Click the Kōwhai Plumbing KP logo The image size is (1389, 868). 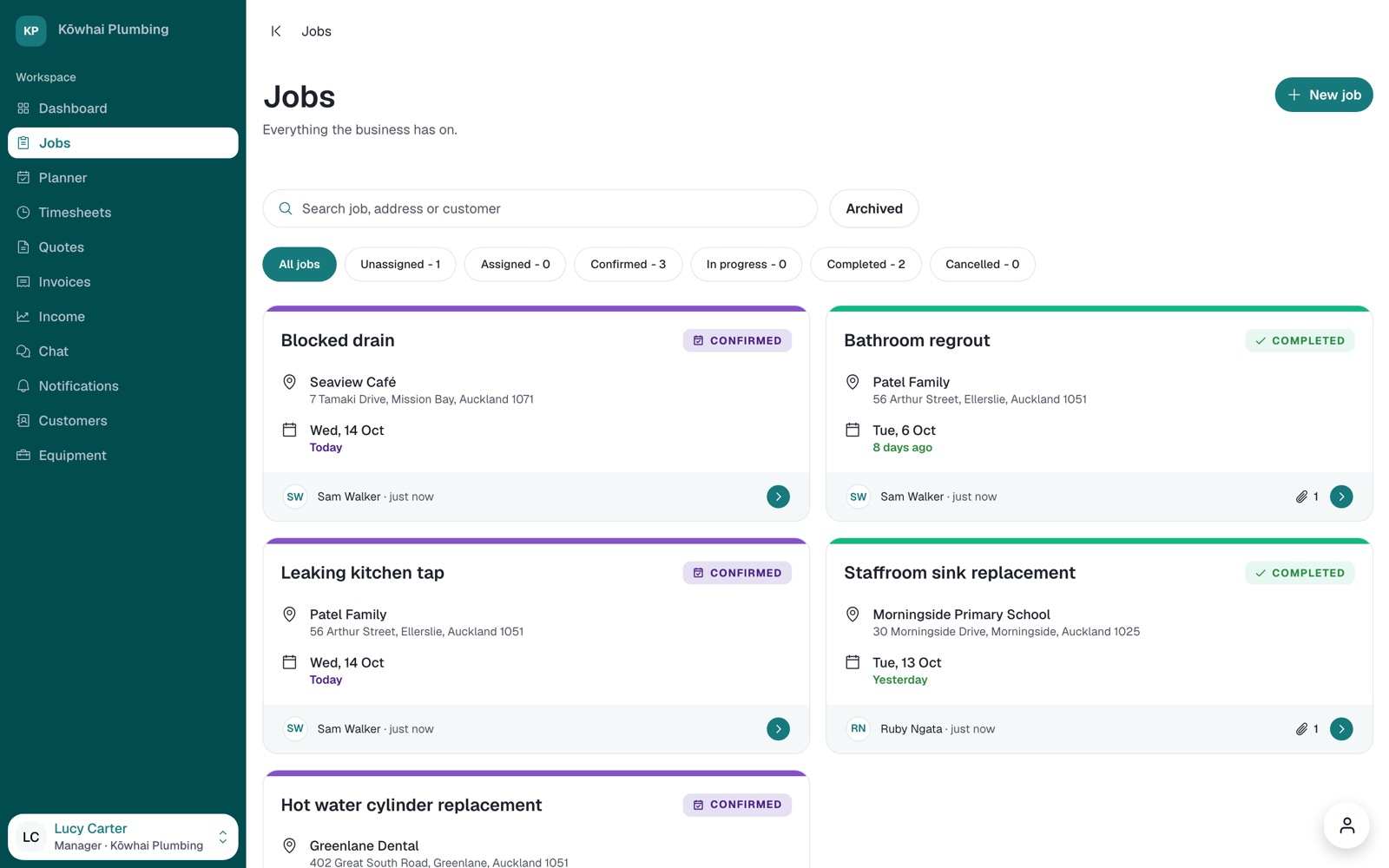[x=31, y=30]
